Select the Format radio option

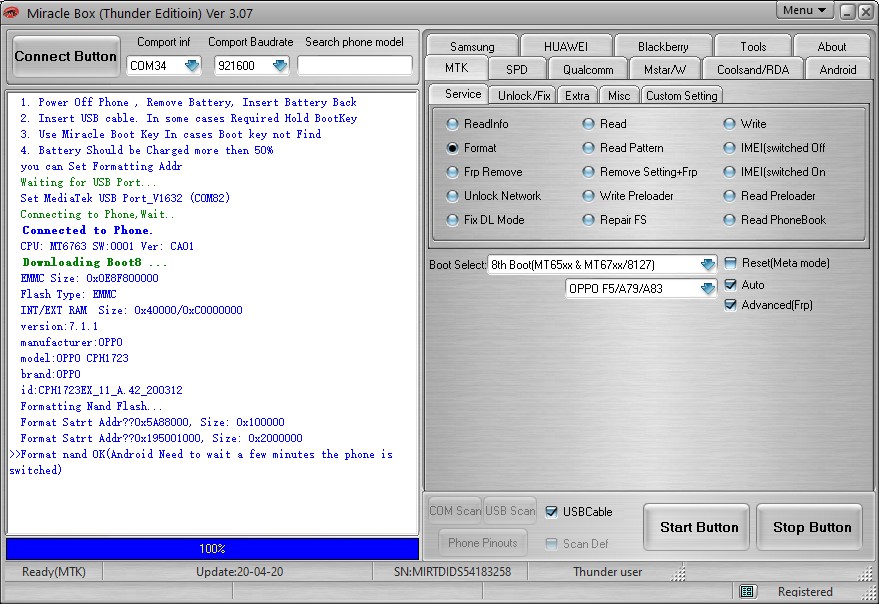[x=452, y=148]
